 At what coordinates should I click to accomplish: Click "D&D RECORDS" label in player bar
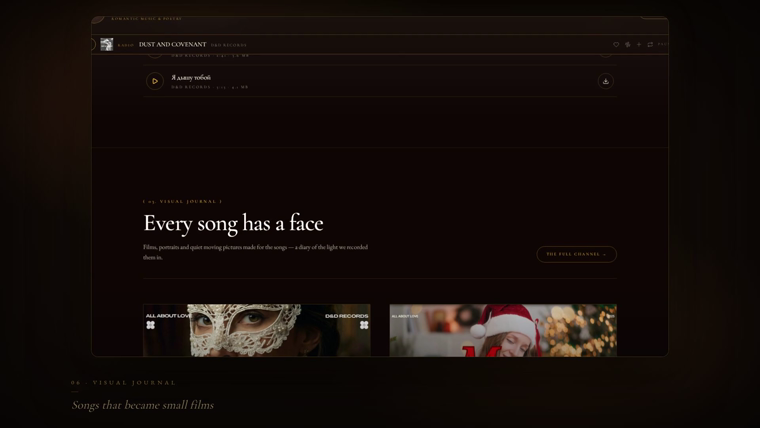[x=229, y=45]
